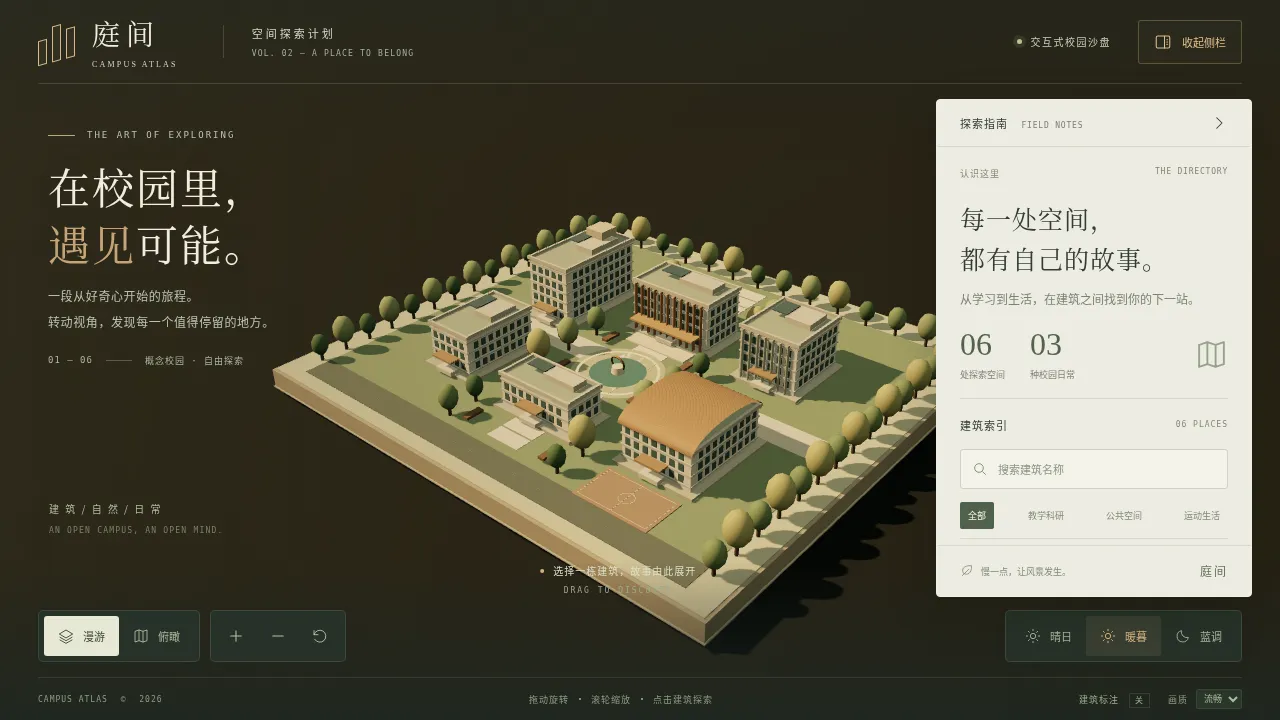Viewport: 1280px width, 720px height.
Task: Zoom out with the minus button
Action: click(x=278, y=636)
